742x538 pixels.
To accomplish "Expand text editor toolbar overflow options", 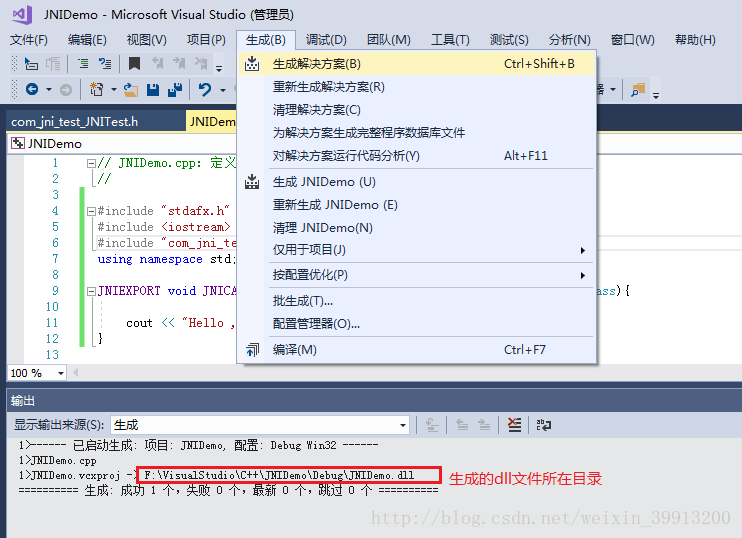I will pyautogui.click(x=219, y=68).
